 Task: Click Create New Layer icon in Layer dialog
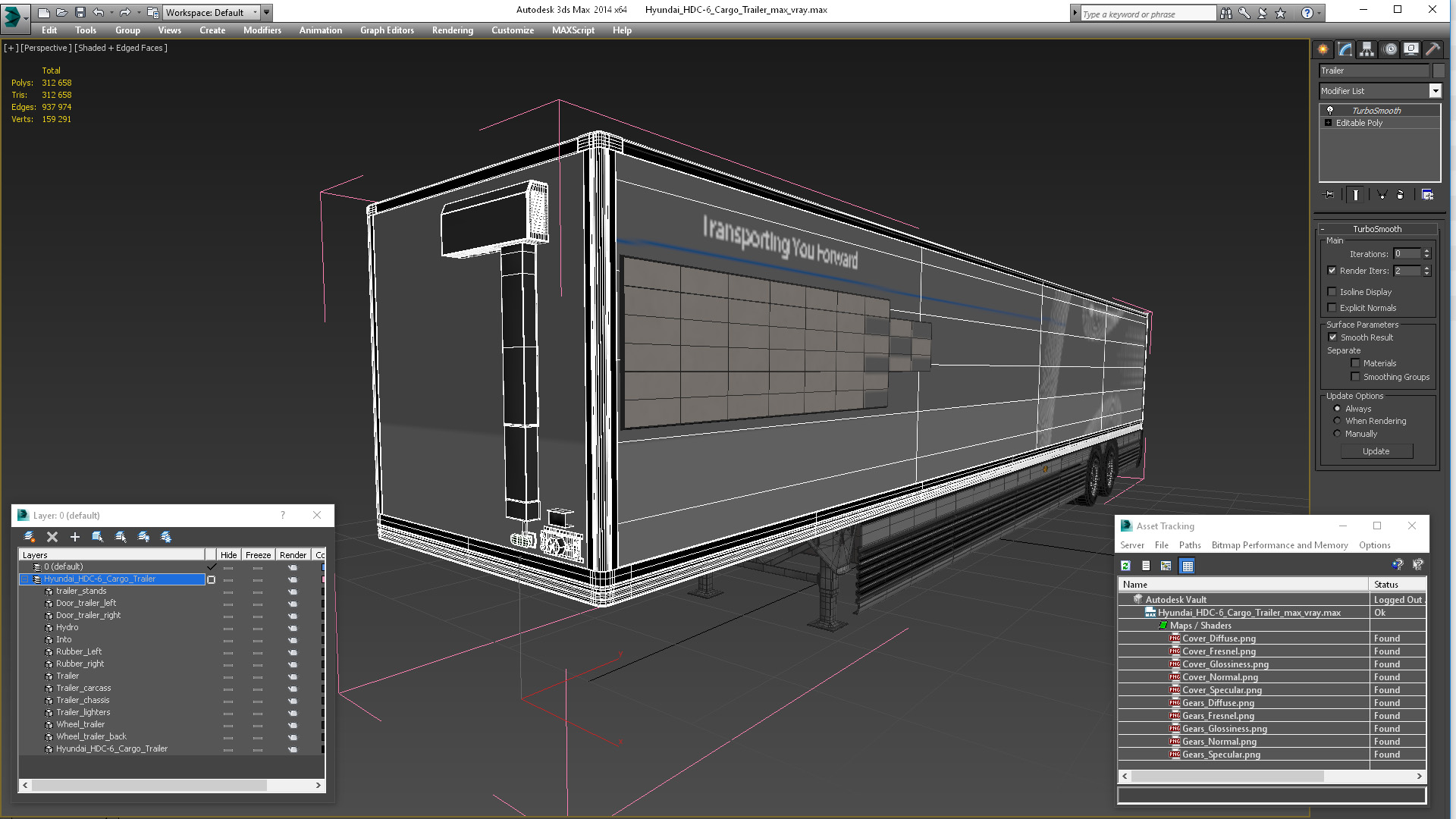[30, 537]
